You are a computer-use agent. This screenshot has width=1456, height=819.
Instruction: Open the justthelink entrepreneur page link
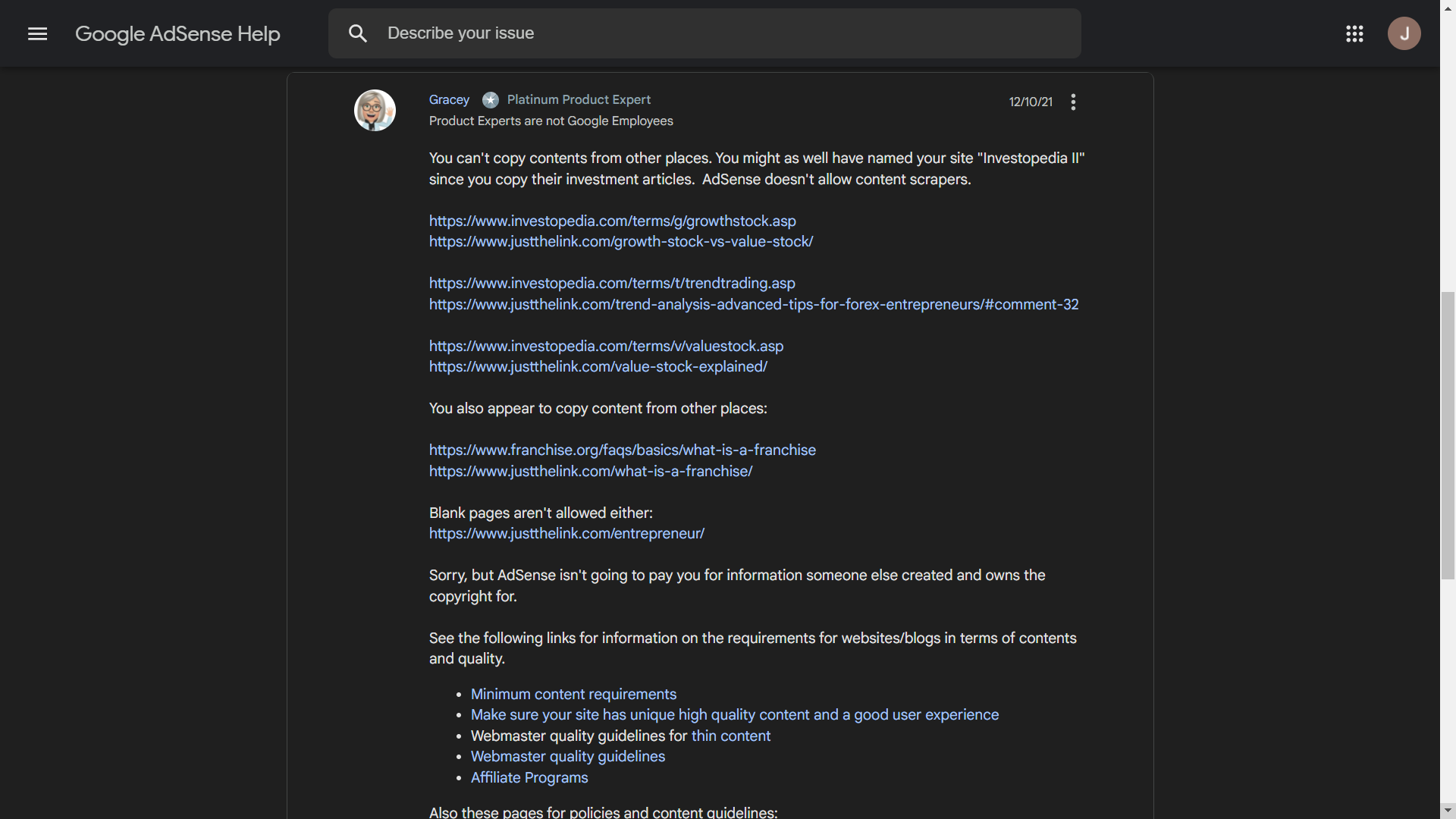pyautogui.click(x=566, y=534)
